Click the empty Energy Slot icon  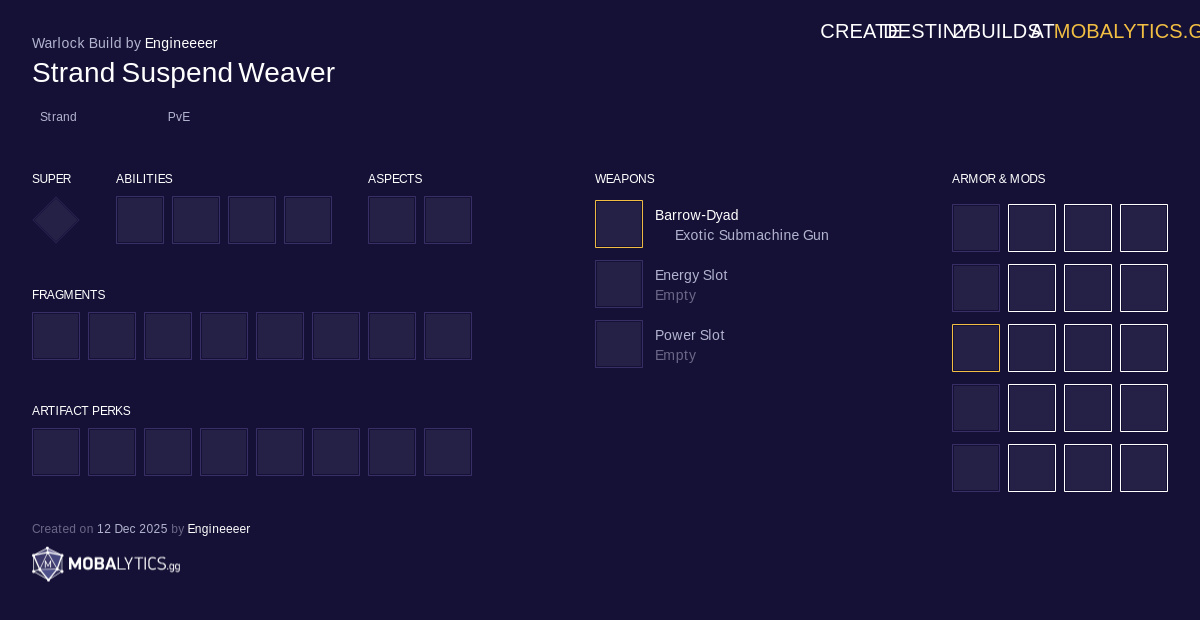click(x=619, y=284)
